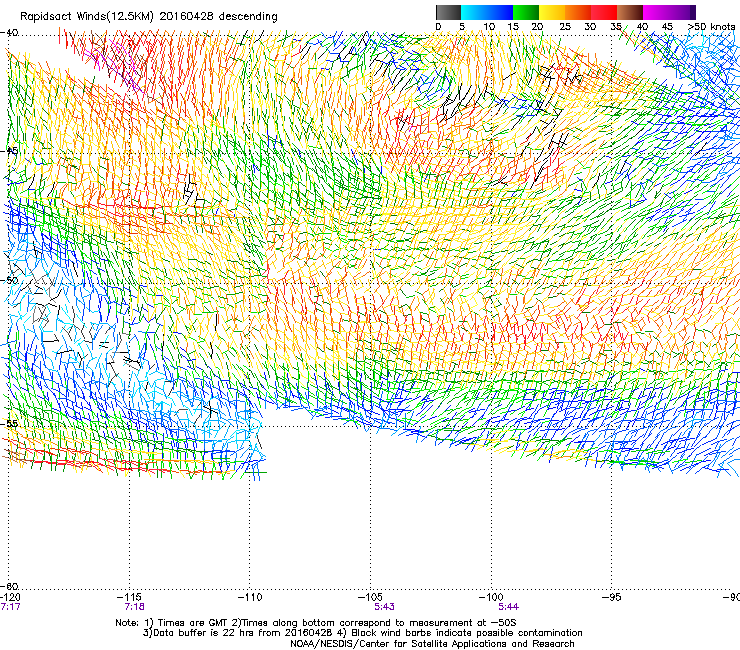740x650 pixels.
Task: Select the red 30-35 knots legend swatch
Action: 604,12
